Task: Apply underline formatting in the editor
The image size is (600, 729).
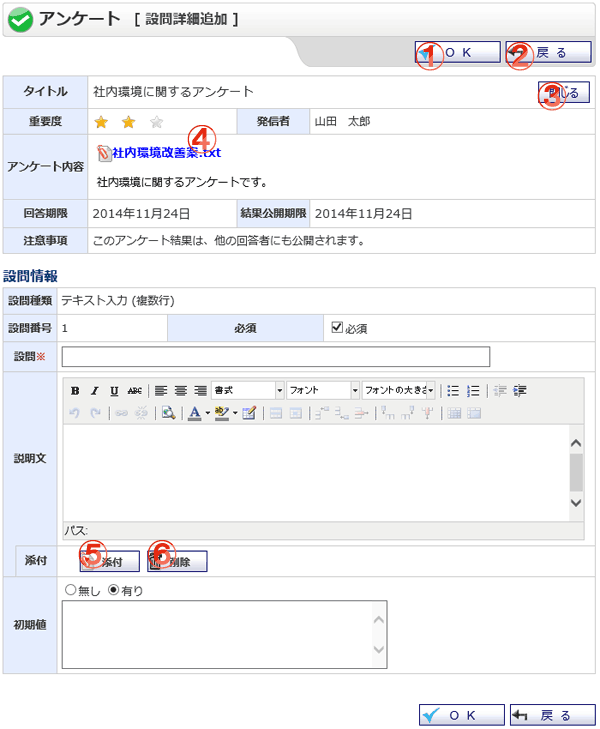Action: [x=114, y=391]
